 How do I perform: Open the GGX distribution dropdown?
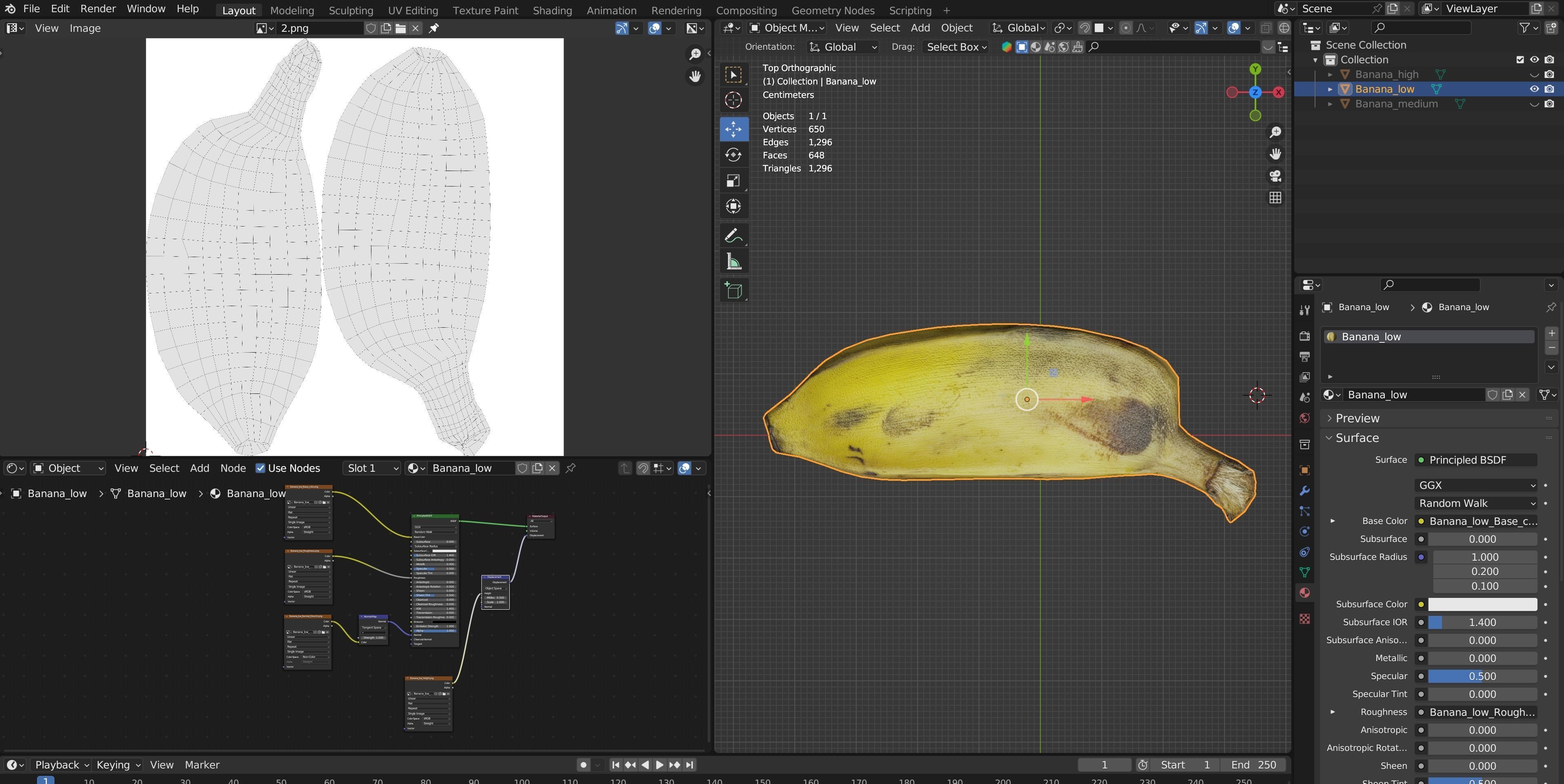[1476, 485]
